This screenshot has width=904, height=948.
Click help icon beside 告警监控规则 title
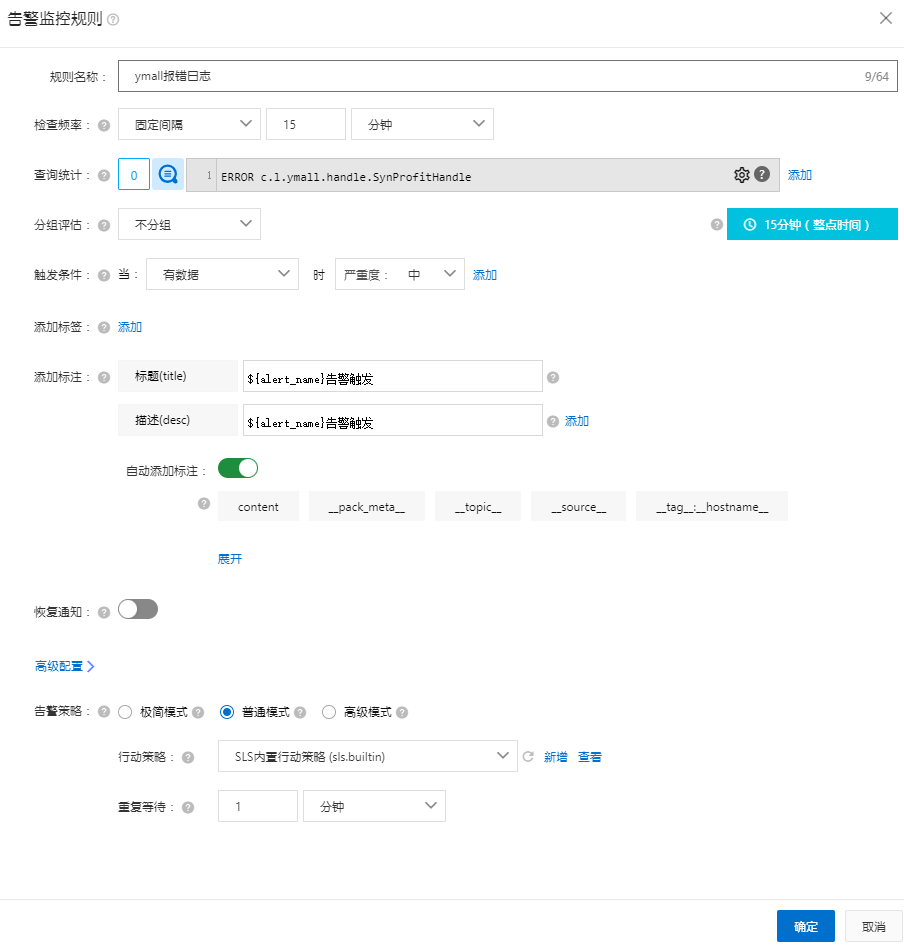[x=113, y=20]
